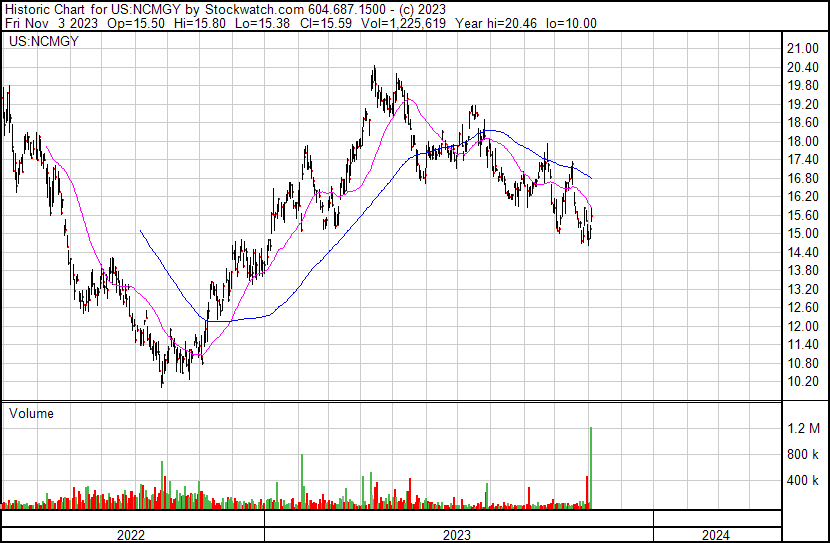Screen dimensions: 830x543
Task: Click the Cl=15.59 closing price text
Action: (x=326, y=23)
